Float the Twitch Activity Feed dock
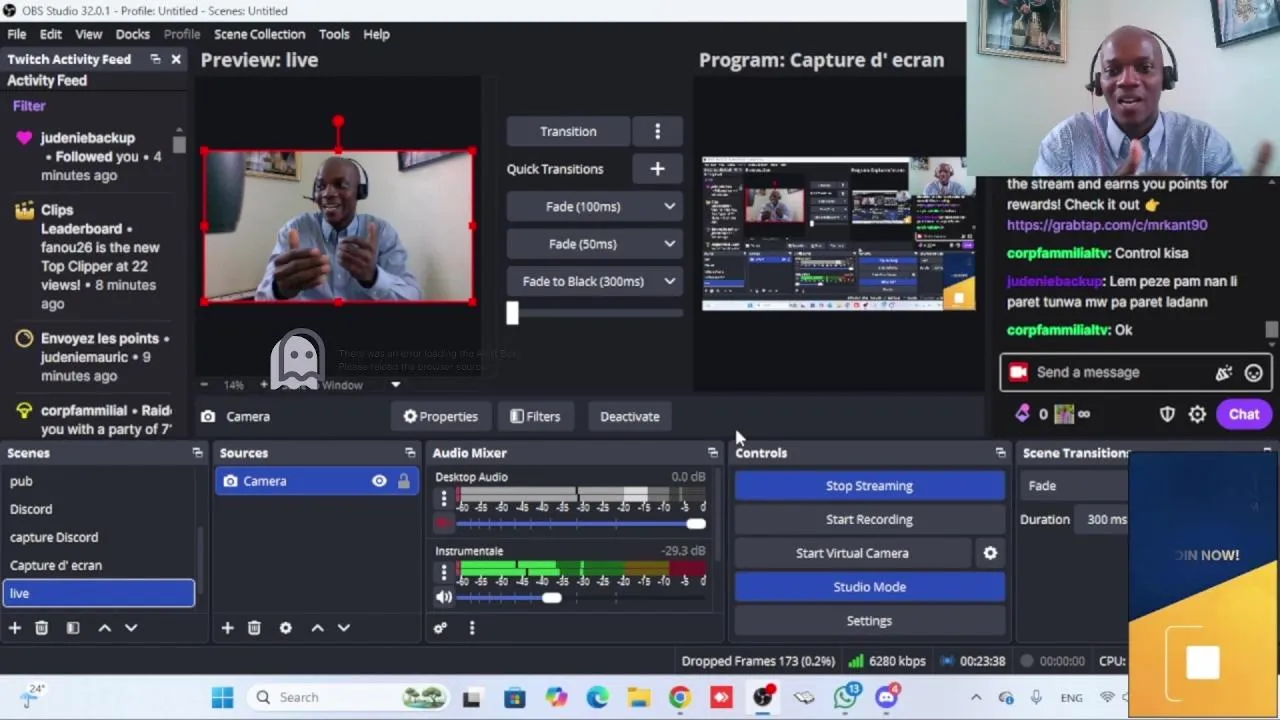The height and width of the screenshot is (720, 1280). click(155, 59)
